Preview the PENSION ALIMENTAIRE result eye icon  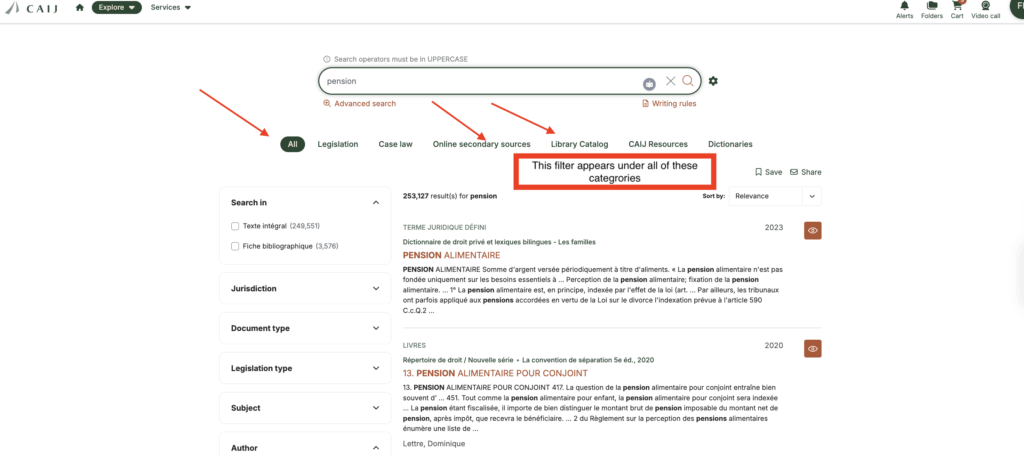pos(813,231)
